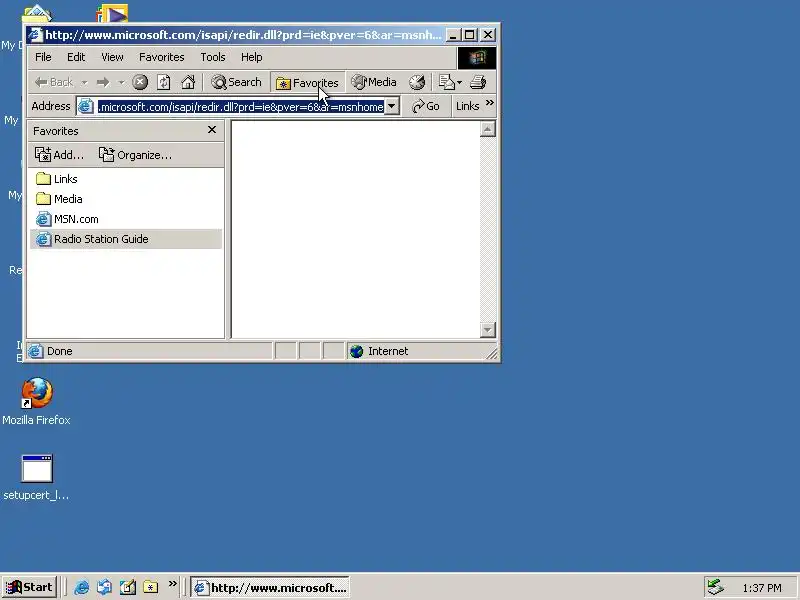This screenshot has height=600, width=800.
Task: Open the Search toolbar button
Action: click(x=237, y=82)
